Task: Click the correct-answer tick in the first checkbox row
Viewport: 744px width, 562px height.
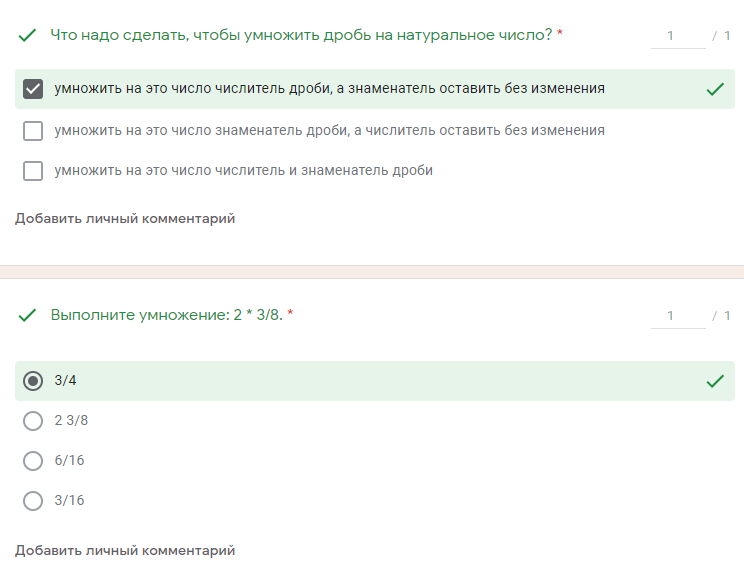Action: pos(714,89)
